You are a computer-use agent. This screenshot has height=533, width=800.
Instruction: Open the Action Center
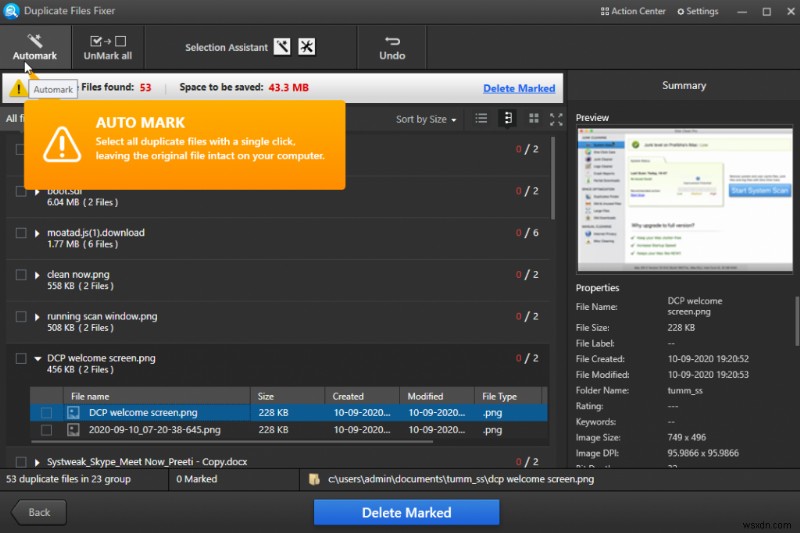point(633,11)
